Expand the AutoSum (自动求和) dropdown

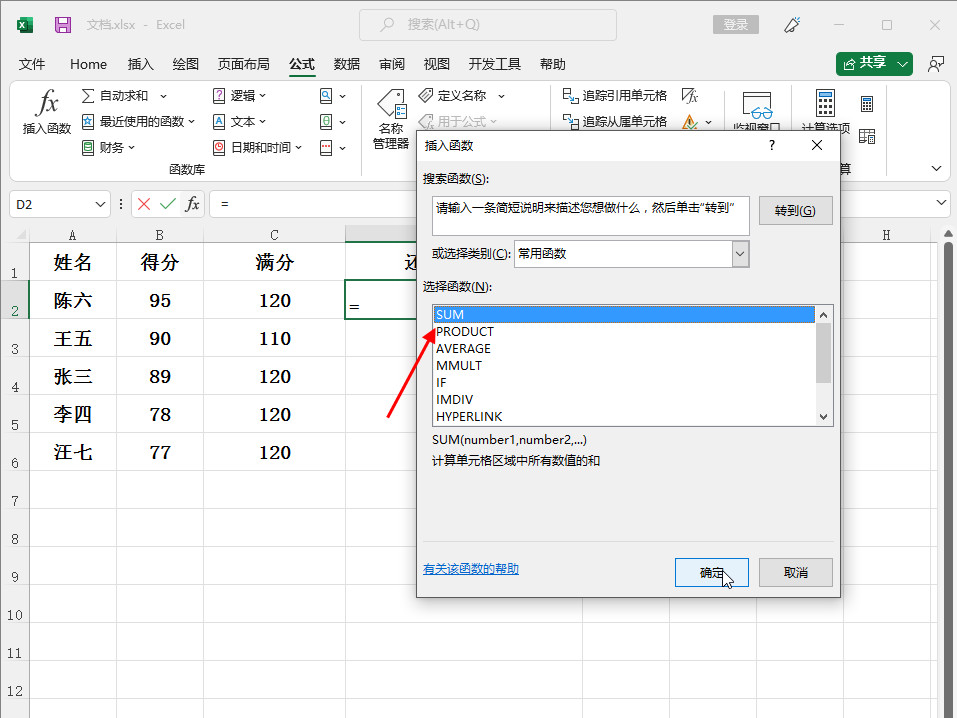163,96
